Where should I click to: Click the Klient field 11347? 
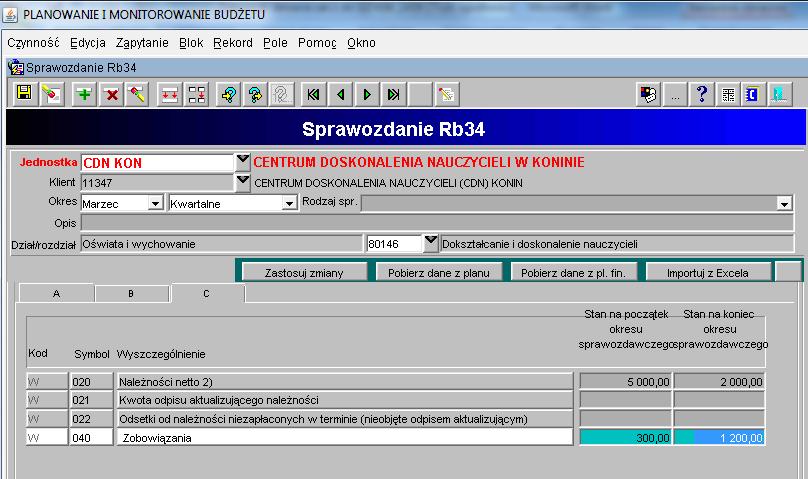coord(157,182)
